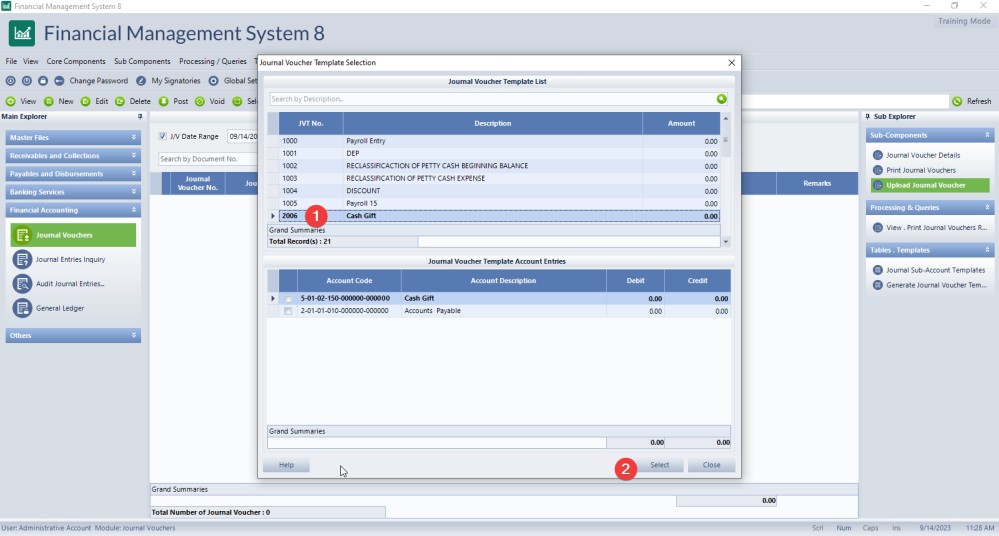Click the Refresh icon
This screenshot has height=536, width=999.
click(x=957, y=101)
